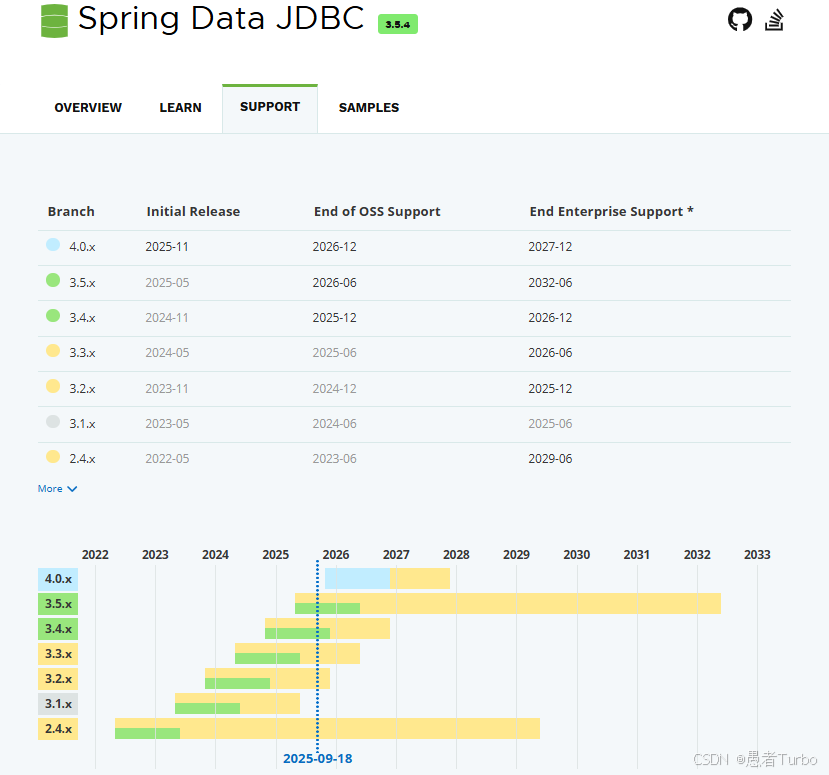Click the blue OSS support bar for 4.0.x
The height and width of the screenshot is (775, 829).
(355, 578)
